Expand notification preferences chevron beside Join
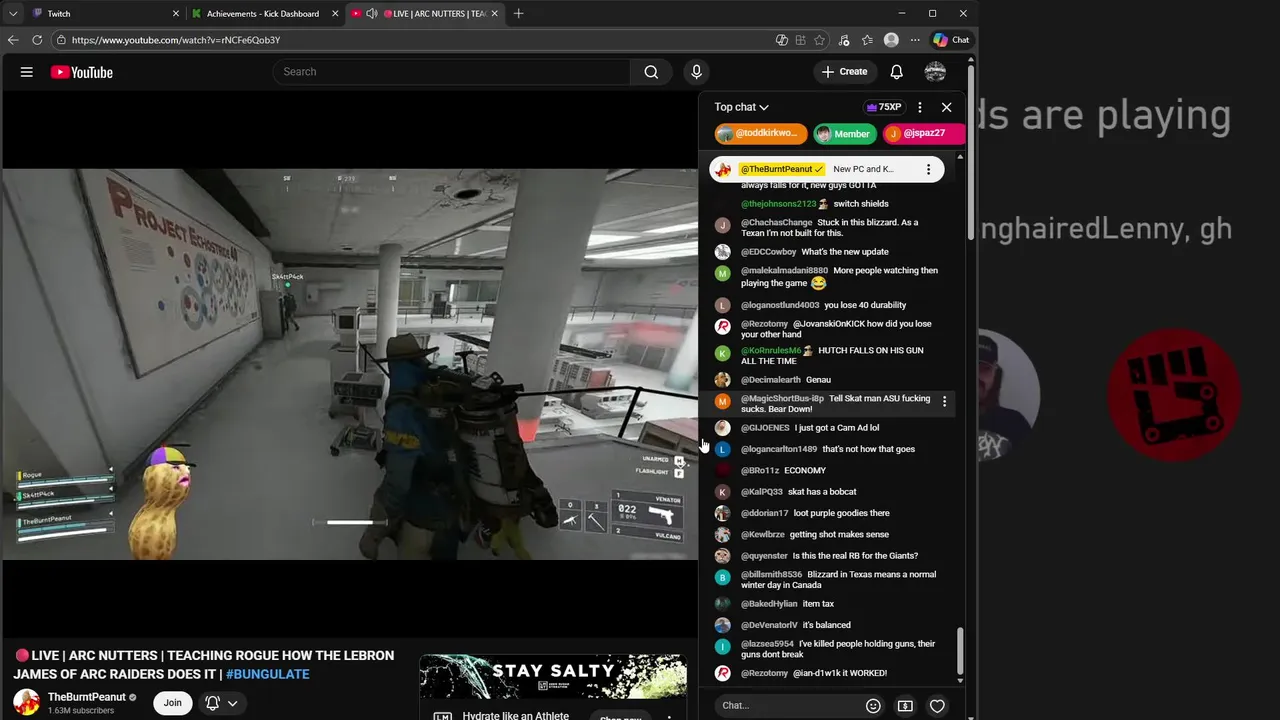 232,703
